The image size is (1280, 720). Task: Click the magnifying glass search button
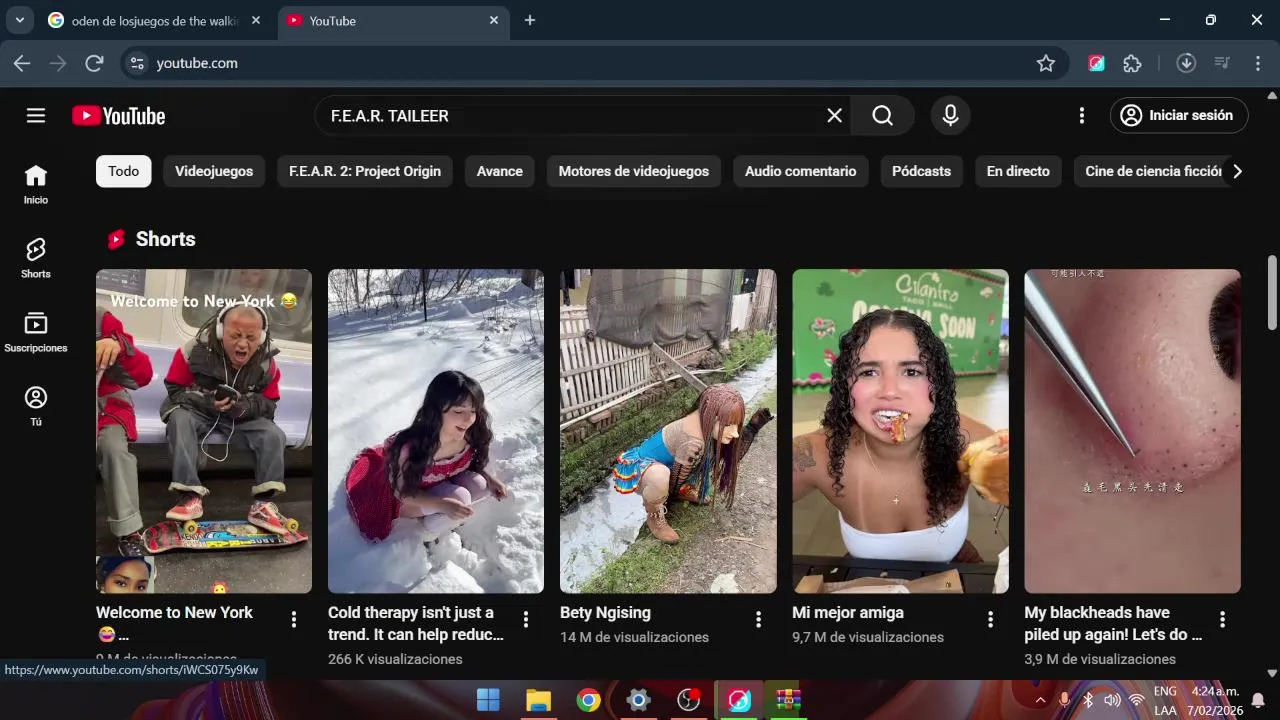[x=882, y=116]
